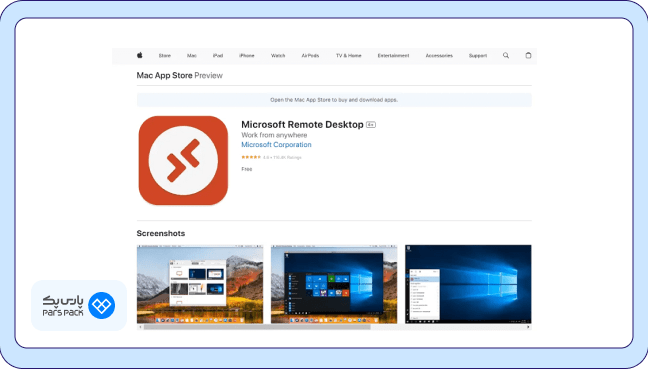Open the search magnifier icon
This screenshot has height=369, width=648.
[506, 55]
